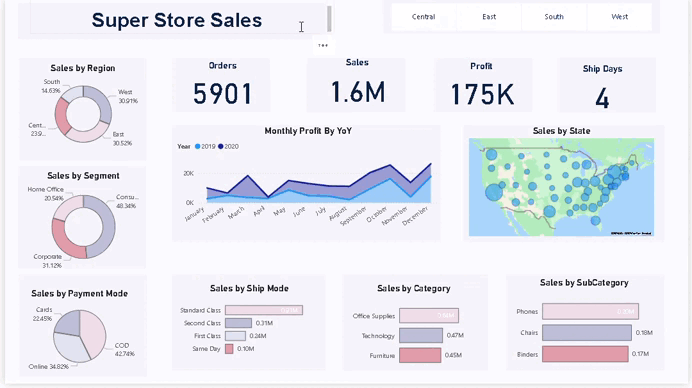Click the 2019 legend marker in profit chart
The image size is (692, 388).
coord(198,147)
